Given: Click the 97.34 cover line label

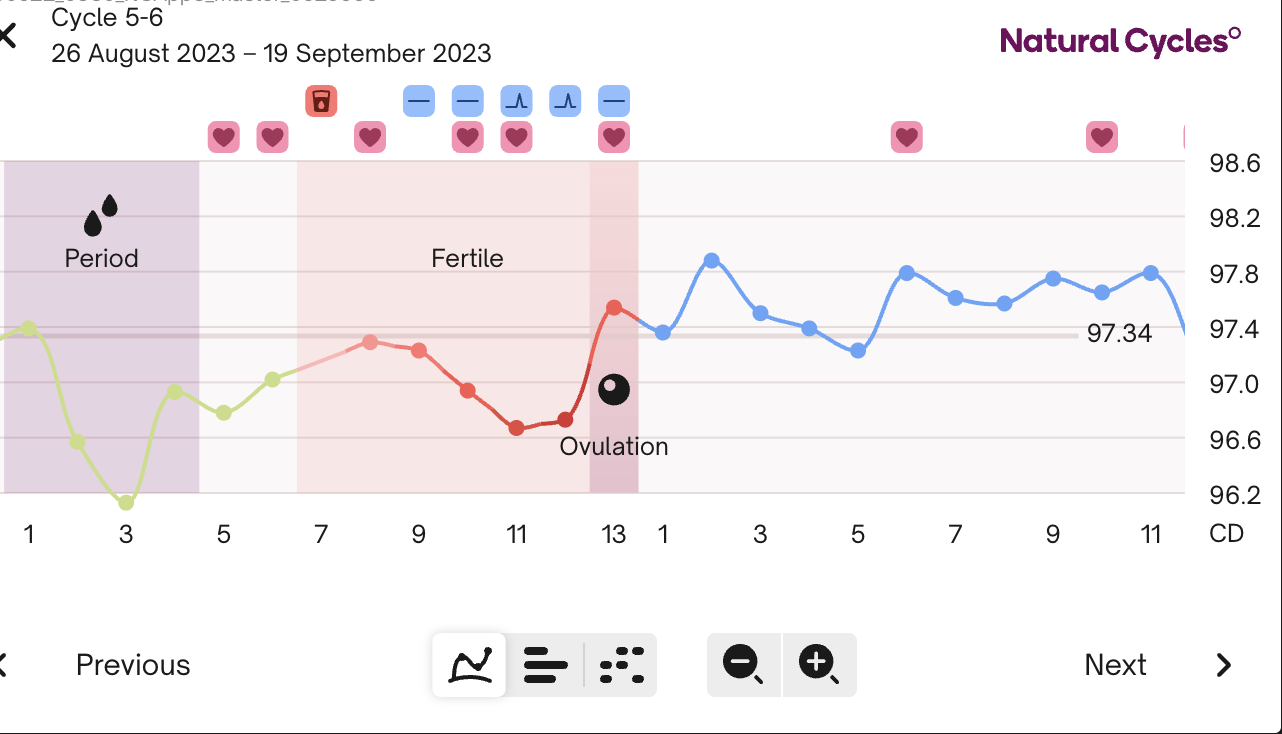Looking at the screenshot, I should [1119, 334].
